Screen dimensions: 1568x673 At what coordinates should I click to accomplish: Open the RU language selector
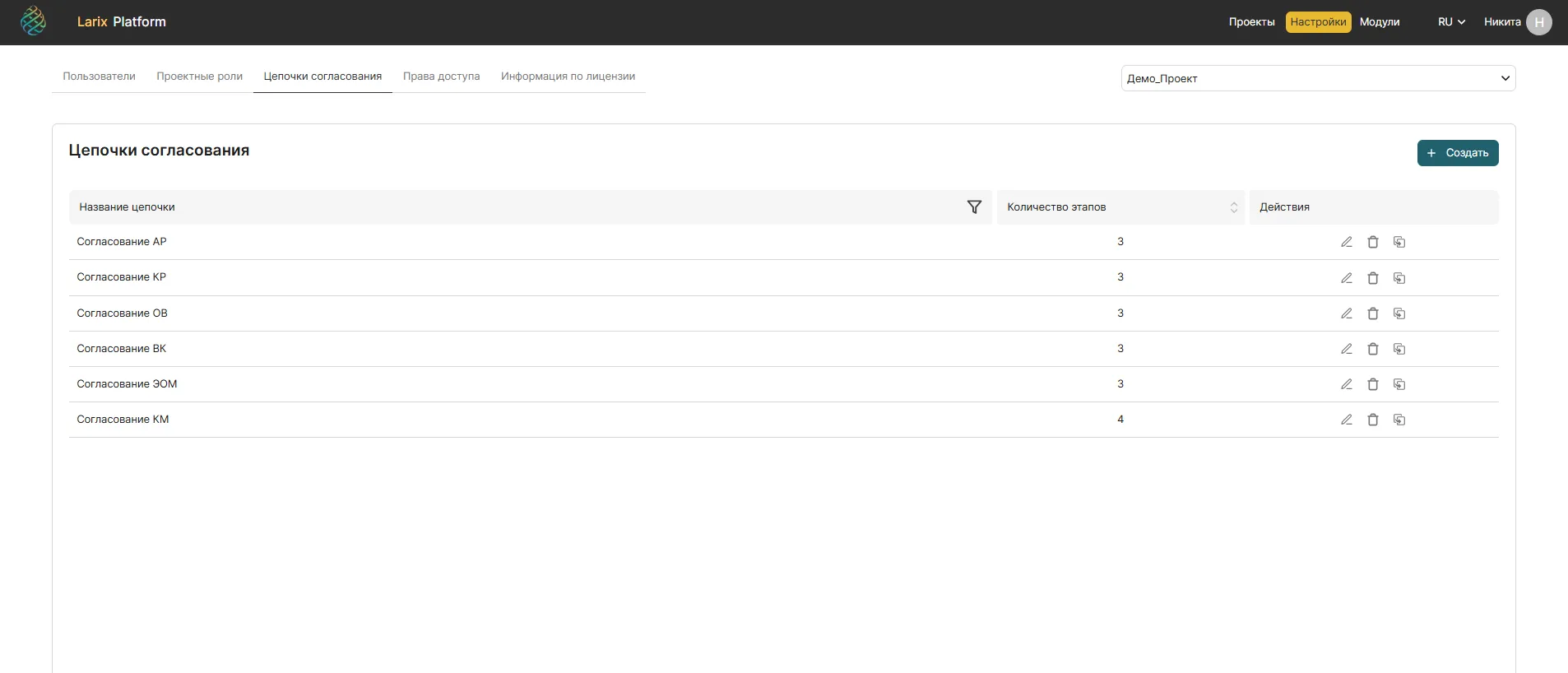[1451, 22]
